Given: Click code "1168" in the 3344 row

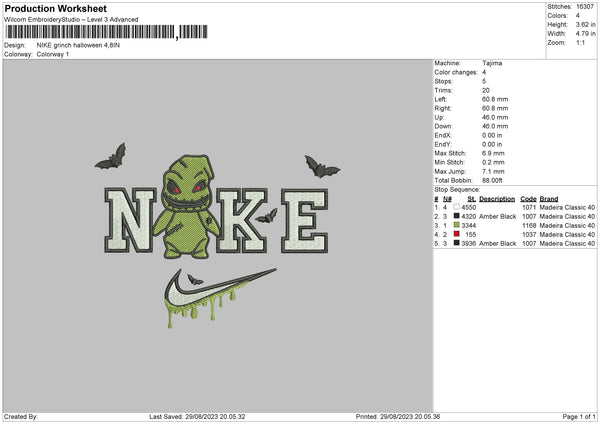Looking at the screenshot, I should click(529, 225).
